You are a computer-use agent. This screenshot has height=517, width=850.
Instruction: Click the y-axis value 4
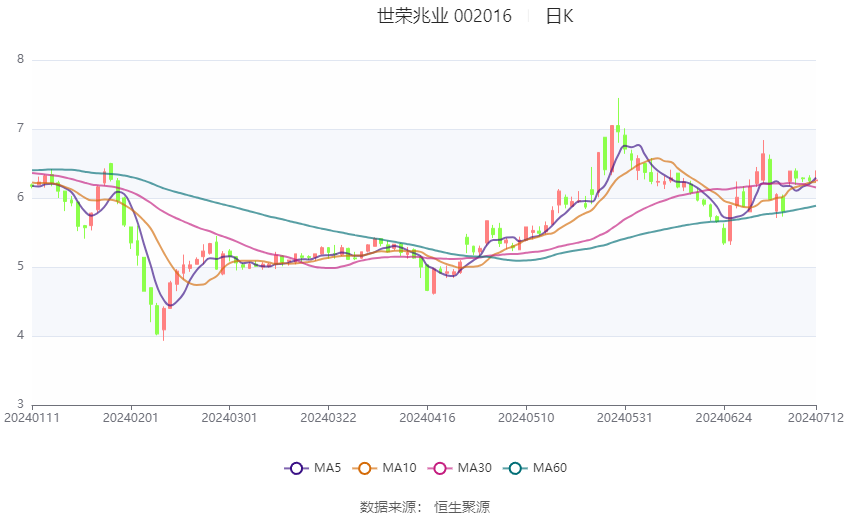(21, 335)
